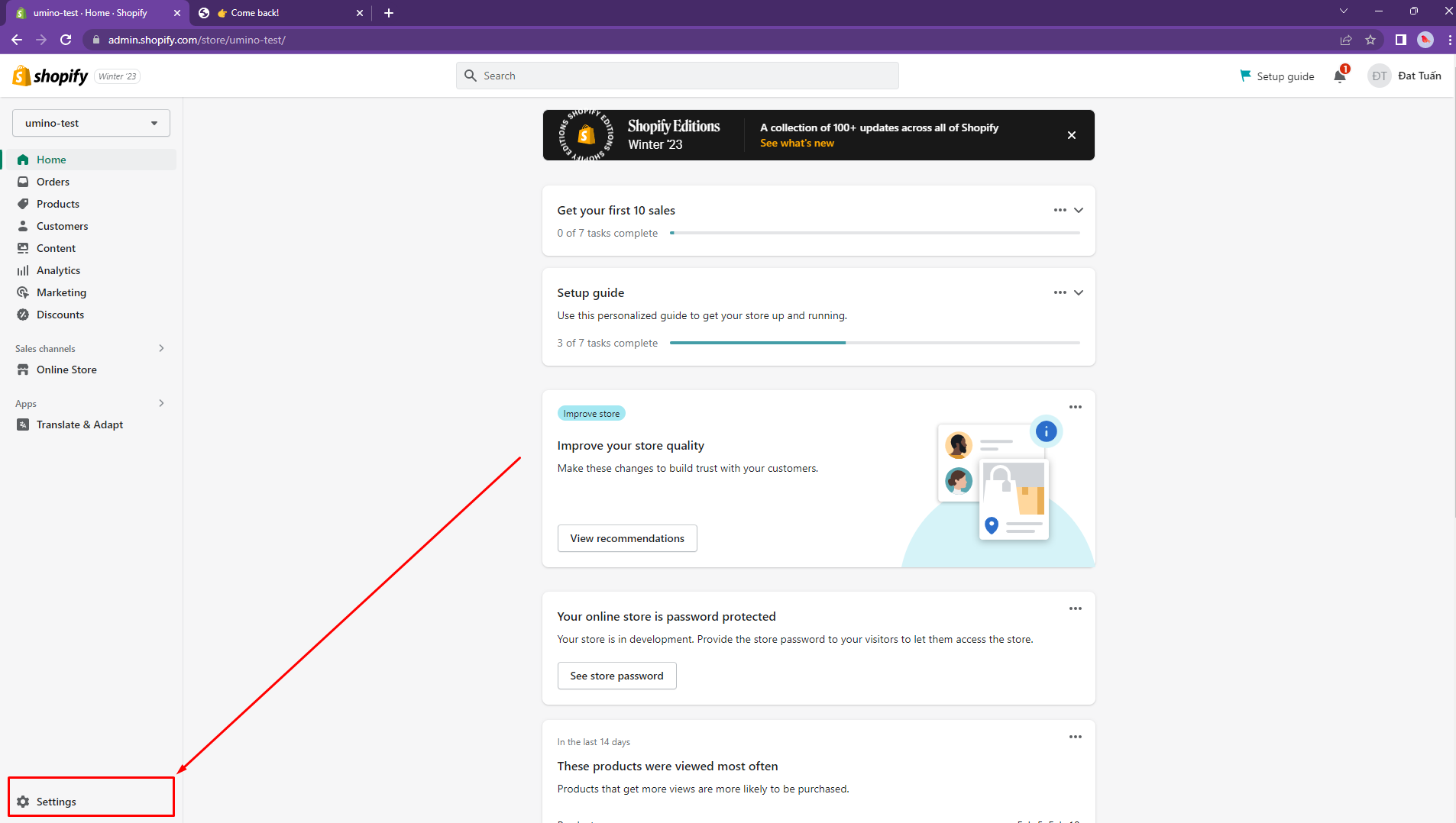This screenshot has height=823, width=1456.
Task: Bookmark this page with the star
Action: tap(1370, 40)
